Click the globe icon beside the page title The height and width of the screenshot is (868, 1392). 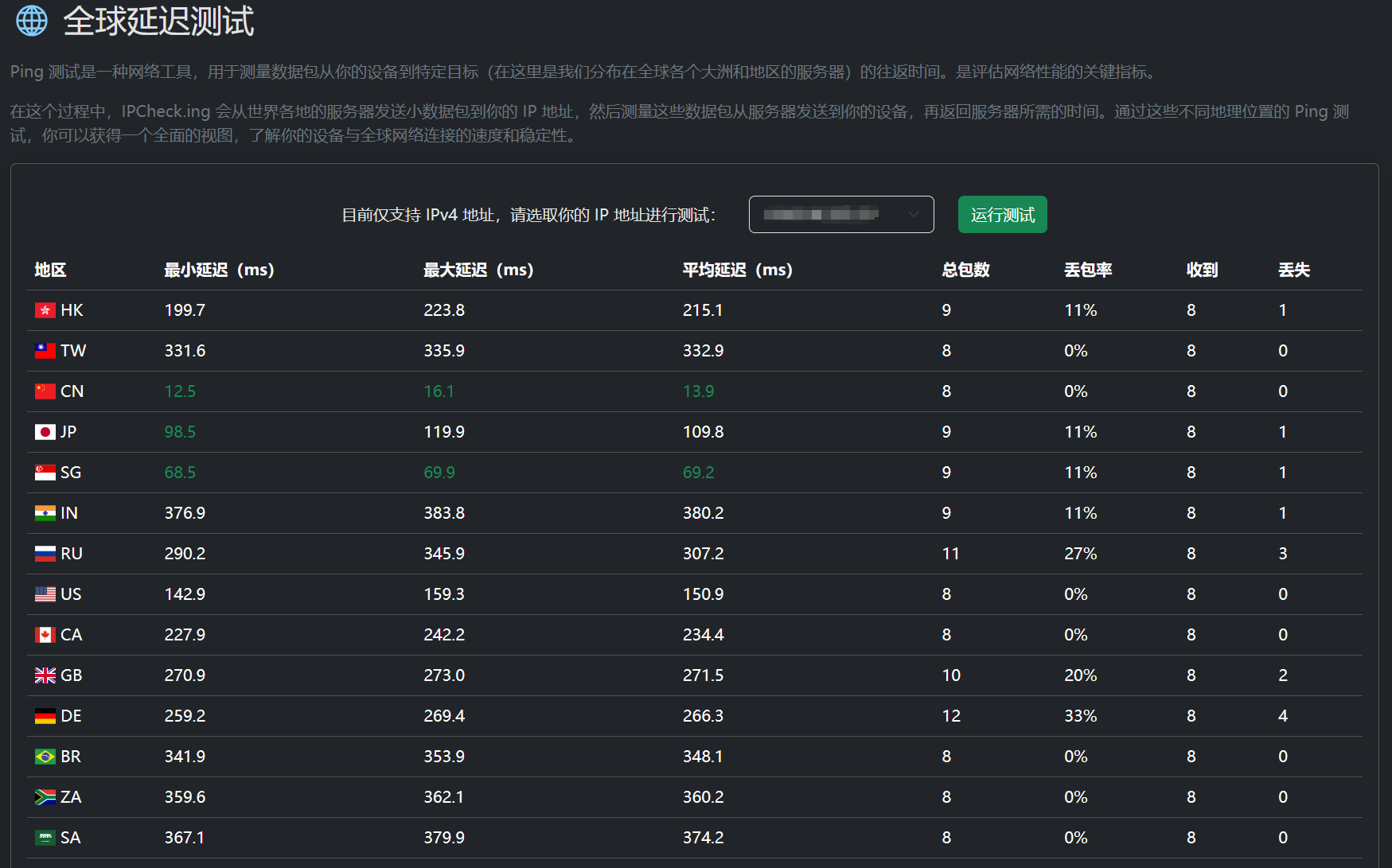point(32,21)
